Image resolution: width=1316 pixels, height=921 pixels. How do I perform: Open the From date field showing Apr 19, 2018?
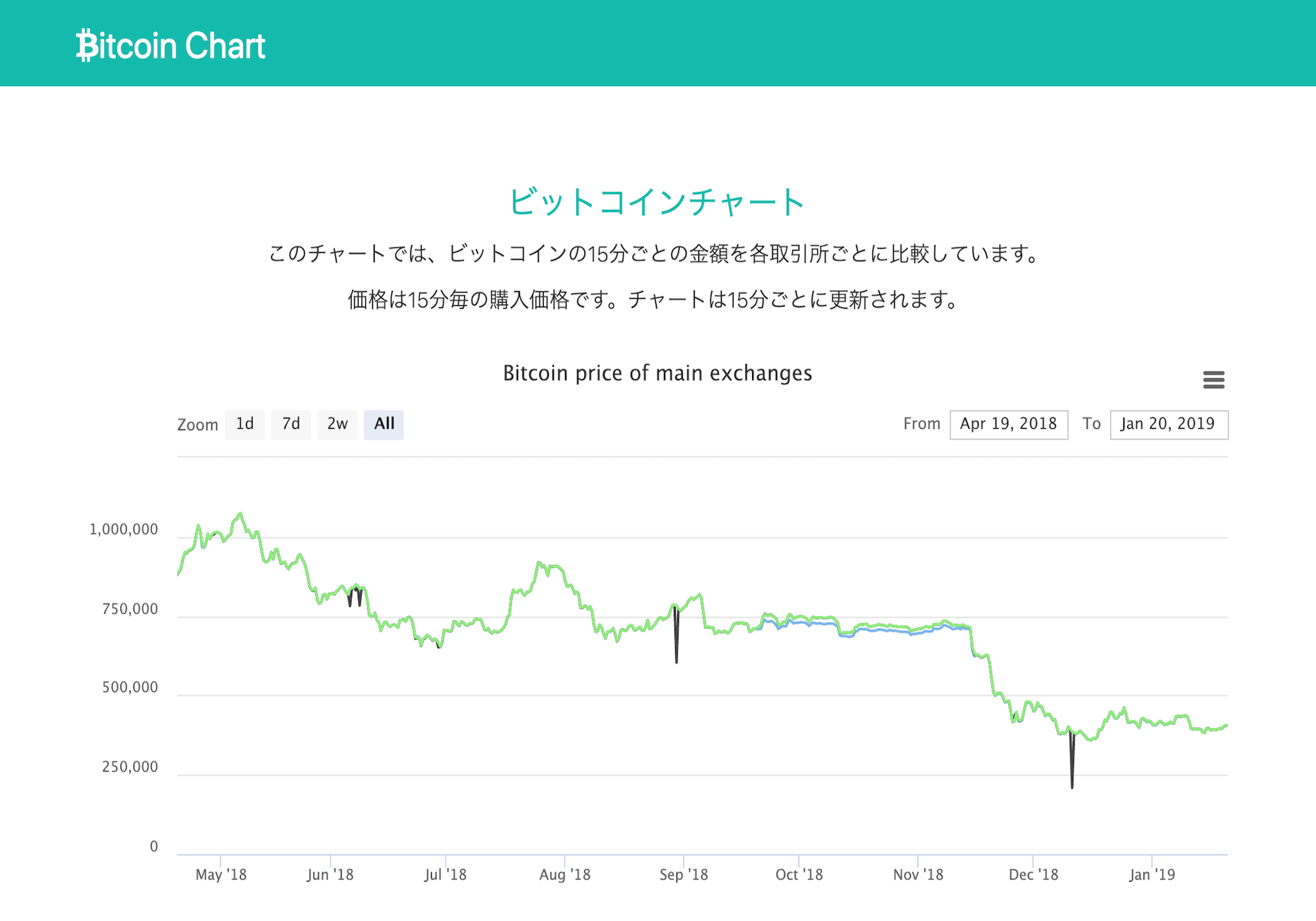pyautogui.click(x=1009, y=424)
